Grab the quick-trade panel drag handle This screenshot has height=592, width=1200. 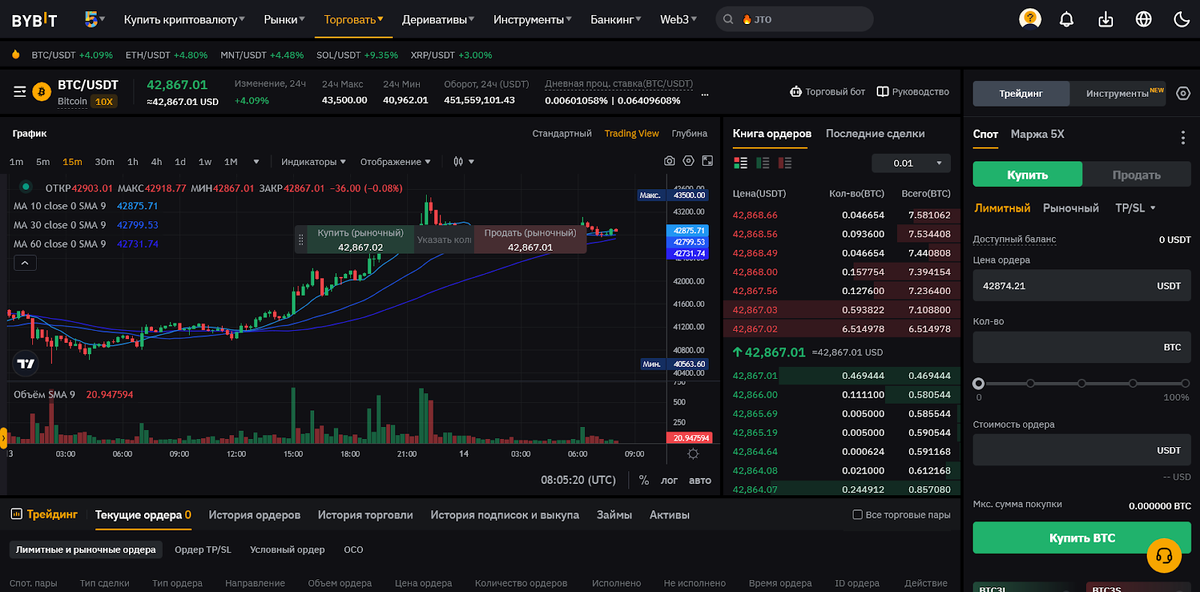(x=300, y=239)
